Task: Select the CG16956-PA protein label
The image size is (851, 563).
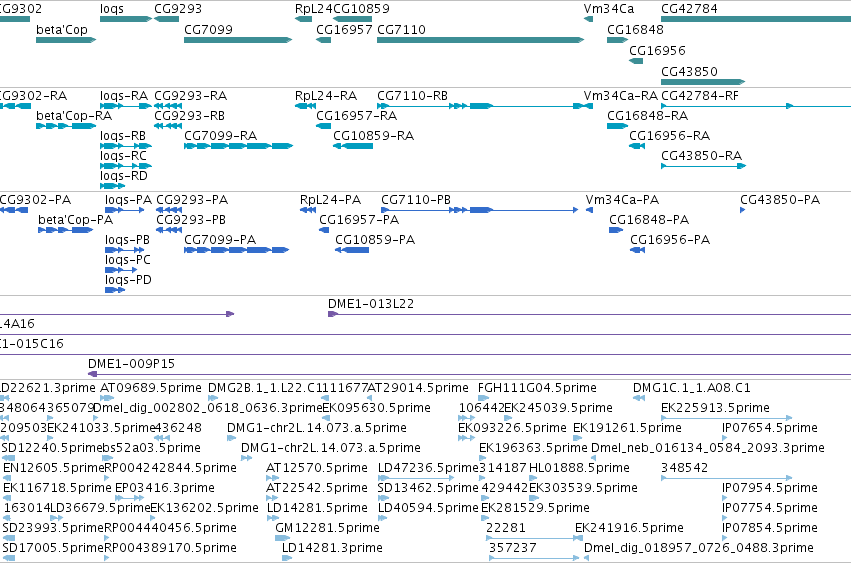Action: click(x=670, y=240)
